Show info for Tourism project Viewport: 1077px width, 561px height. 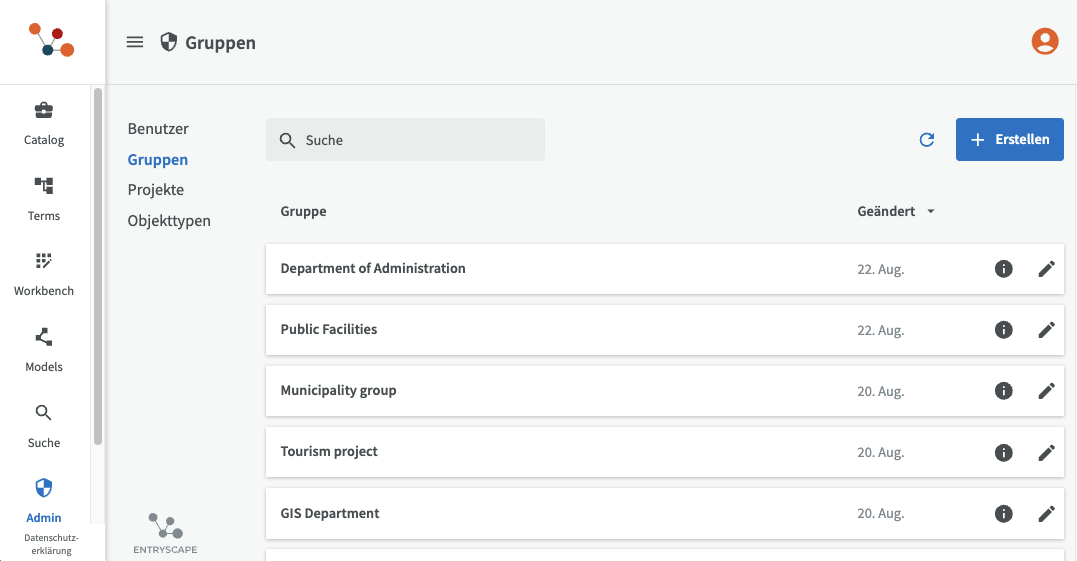click(x=1004, y=452)
